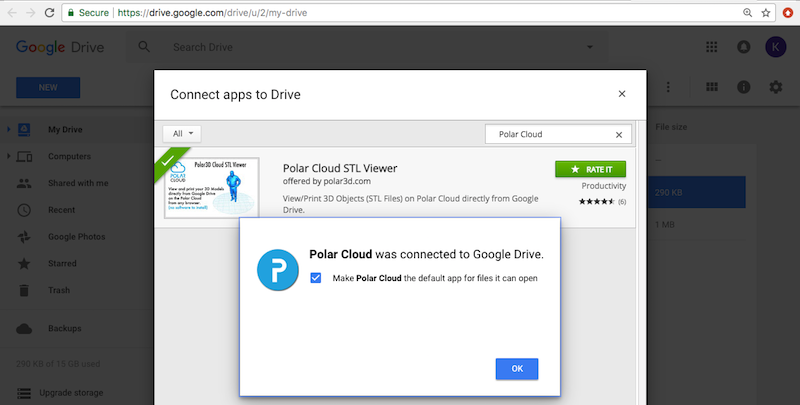
Task: Click the Search Drive magnifier icon
Action: coord(144,47)
